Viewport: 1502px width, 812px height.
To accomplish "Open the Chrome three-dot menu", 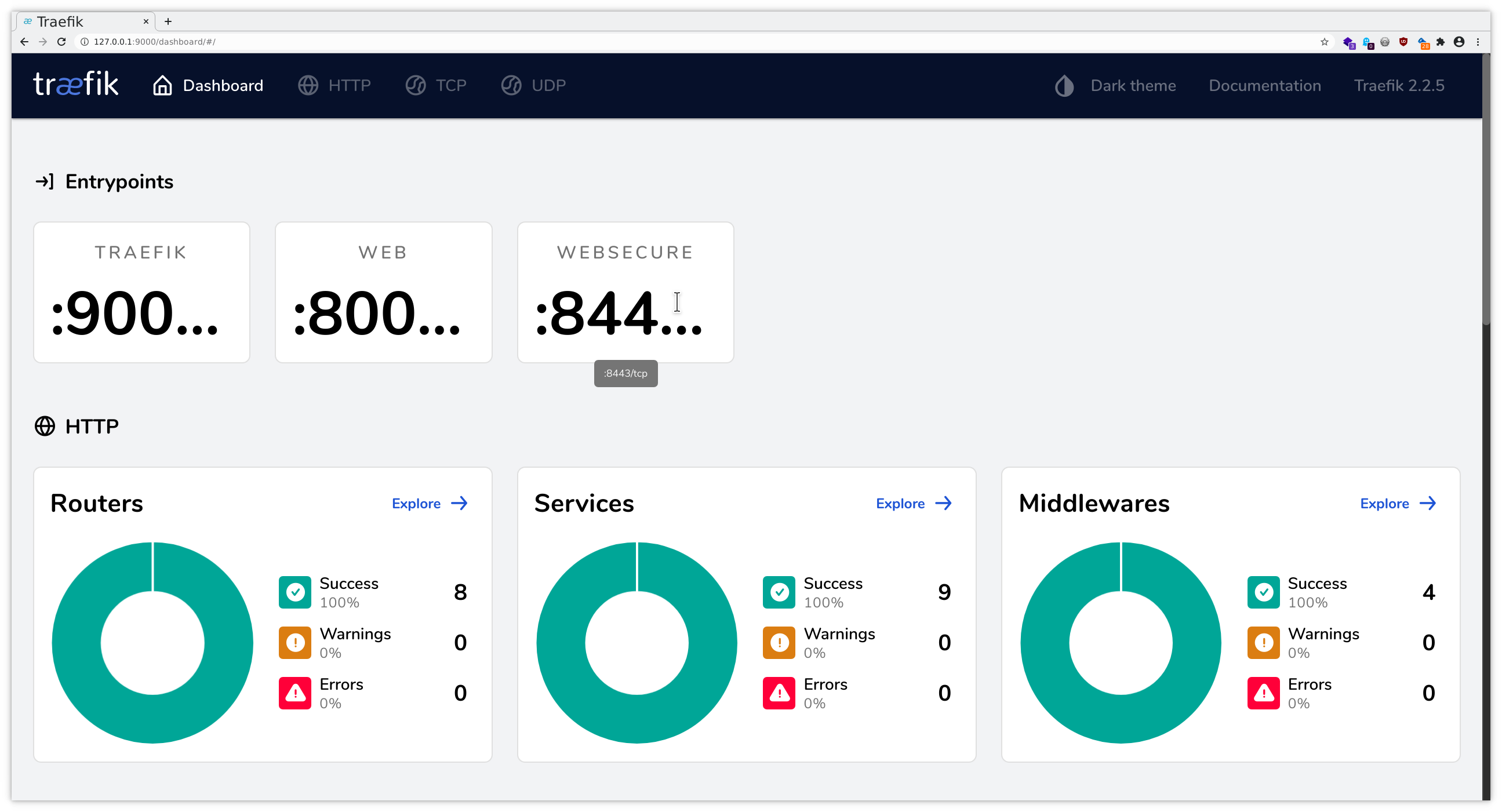I will point(1479,41).
